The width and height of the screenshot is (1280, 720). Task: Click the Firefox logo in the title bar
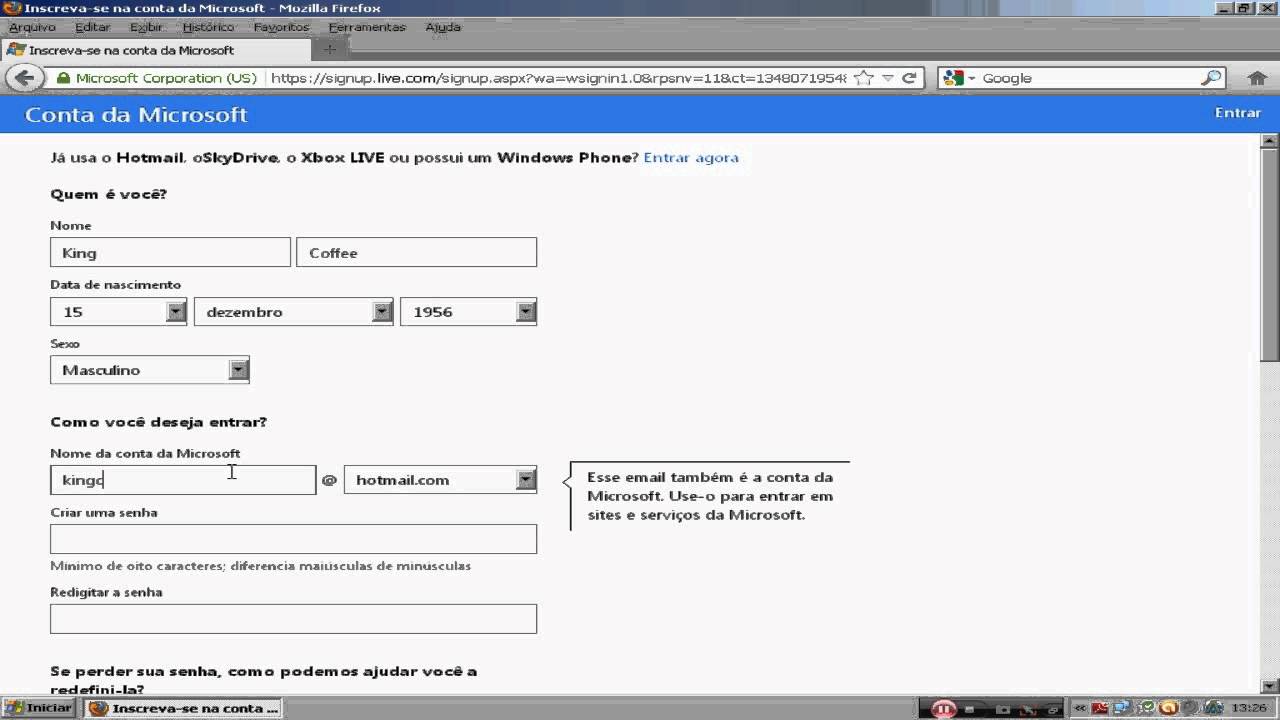click(x=11, y=8)
